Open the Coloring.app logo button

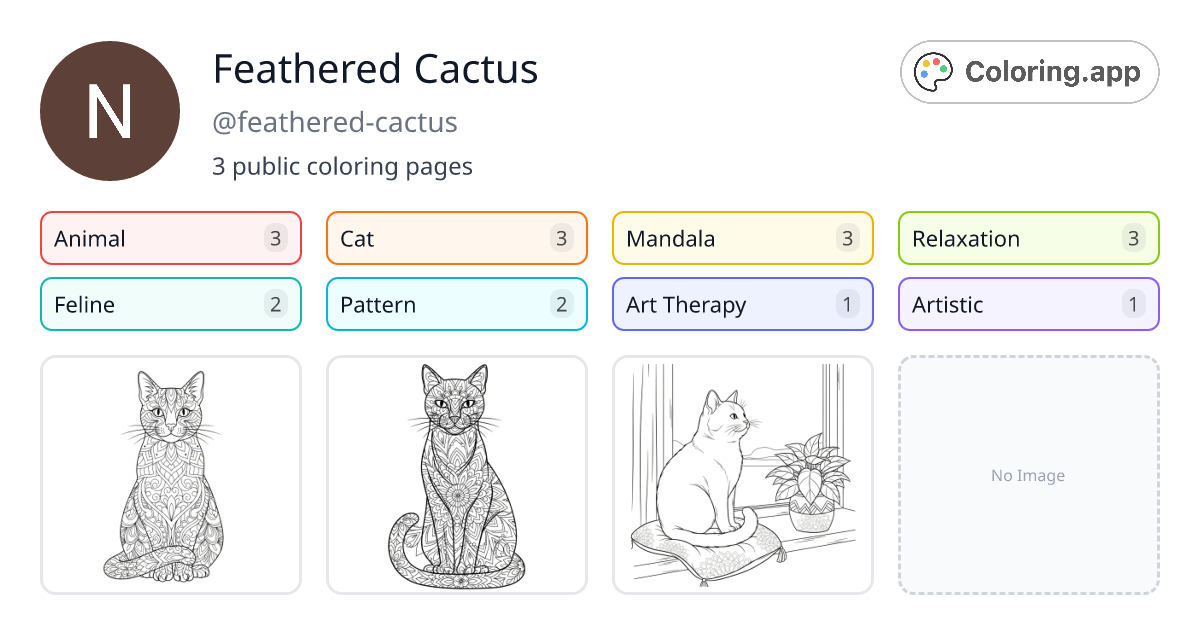(1030, 72)
